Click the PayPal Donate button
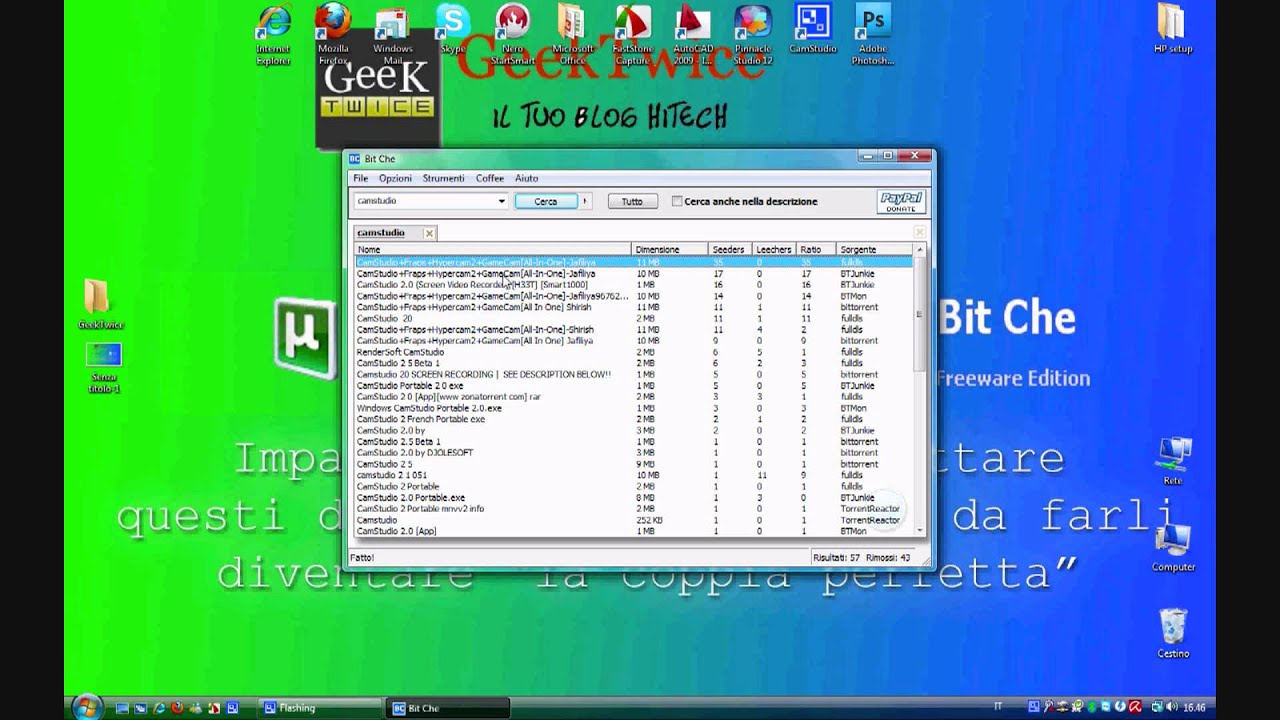 point(900,201)
